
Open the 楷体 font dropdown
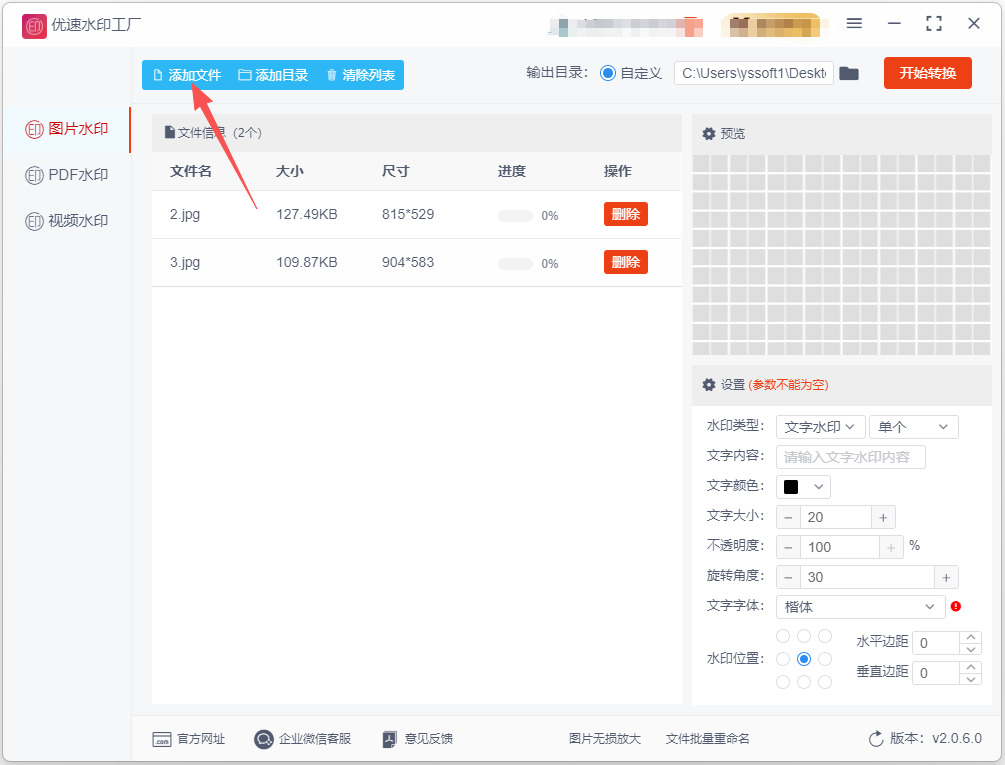860,607
